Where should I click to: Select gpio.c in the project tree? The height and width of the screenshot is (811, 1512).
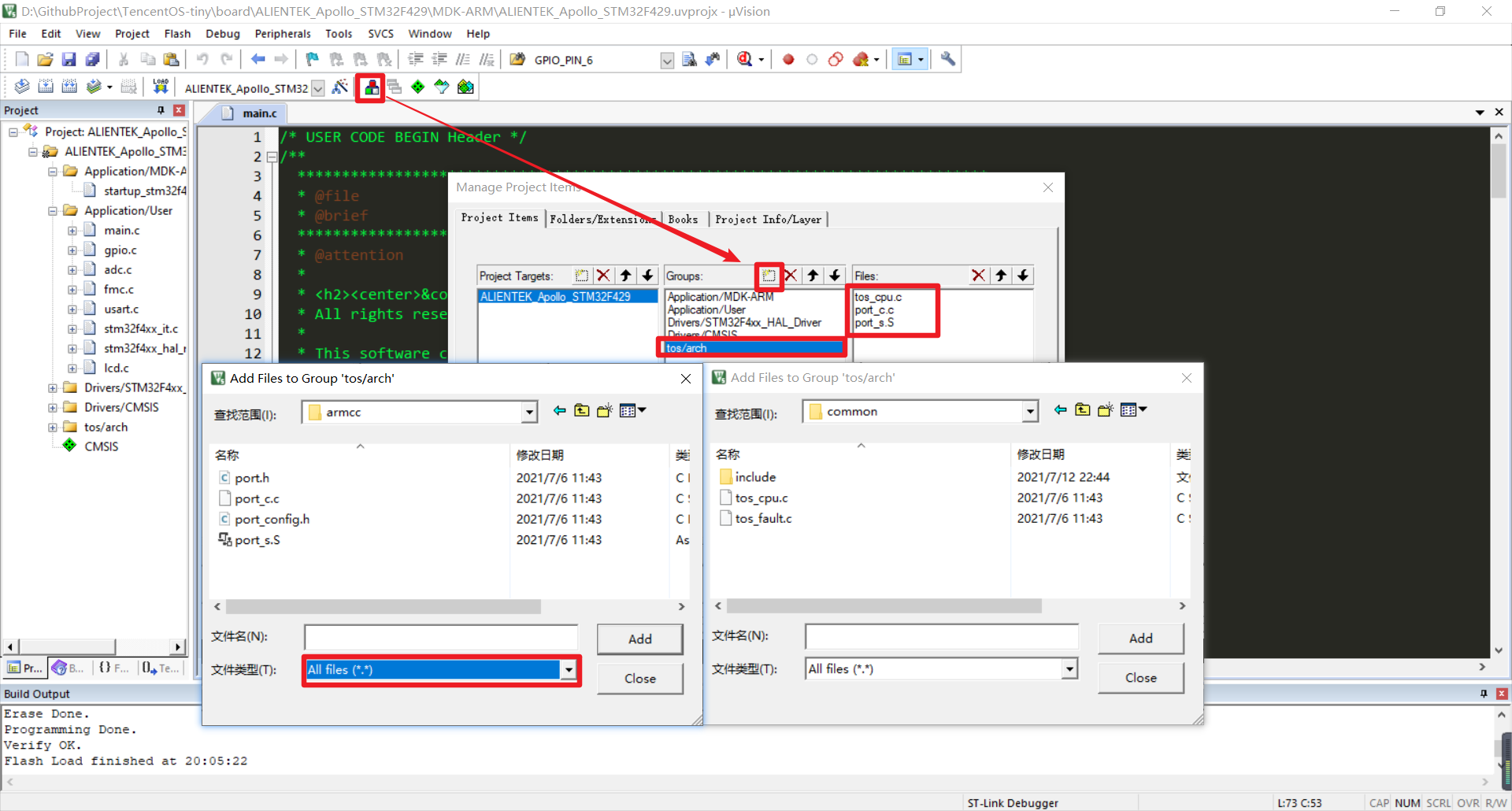[120, 250]
